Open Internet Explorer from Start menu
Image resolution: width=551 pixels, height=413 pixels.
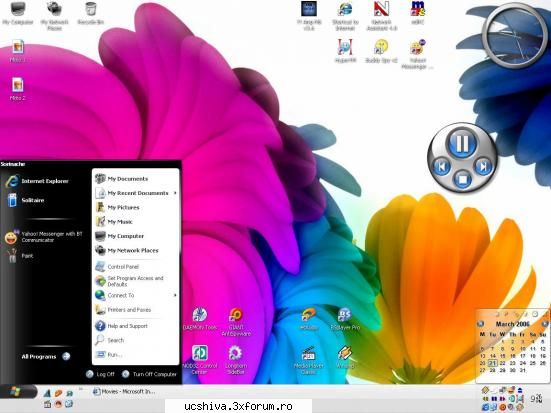pos(37,181)
